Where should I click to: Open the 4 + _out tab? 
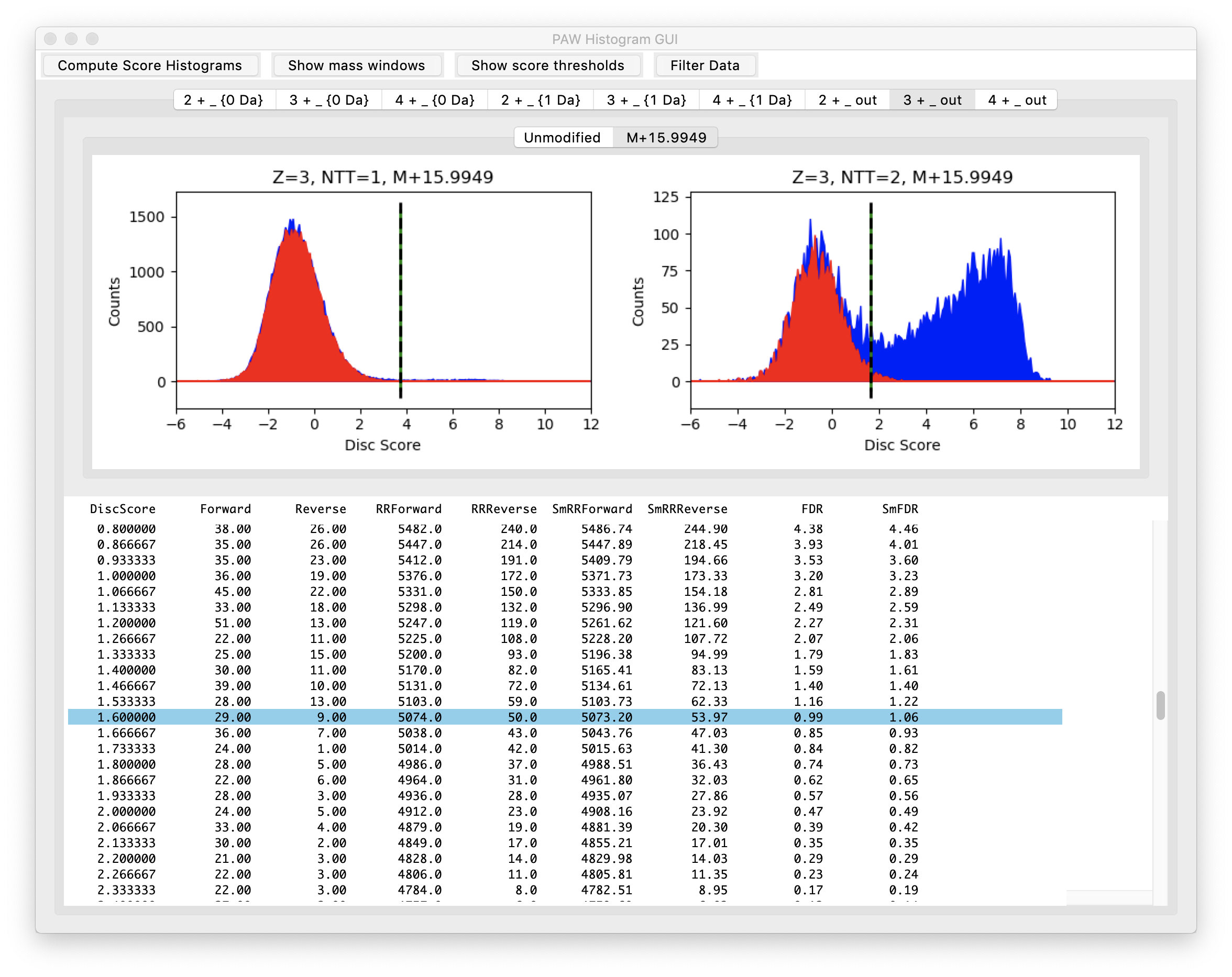(1017, 100)
